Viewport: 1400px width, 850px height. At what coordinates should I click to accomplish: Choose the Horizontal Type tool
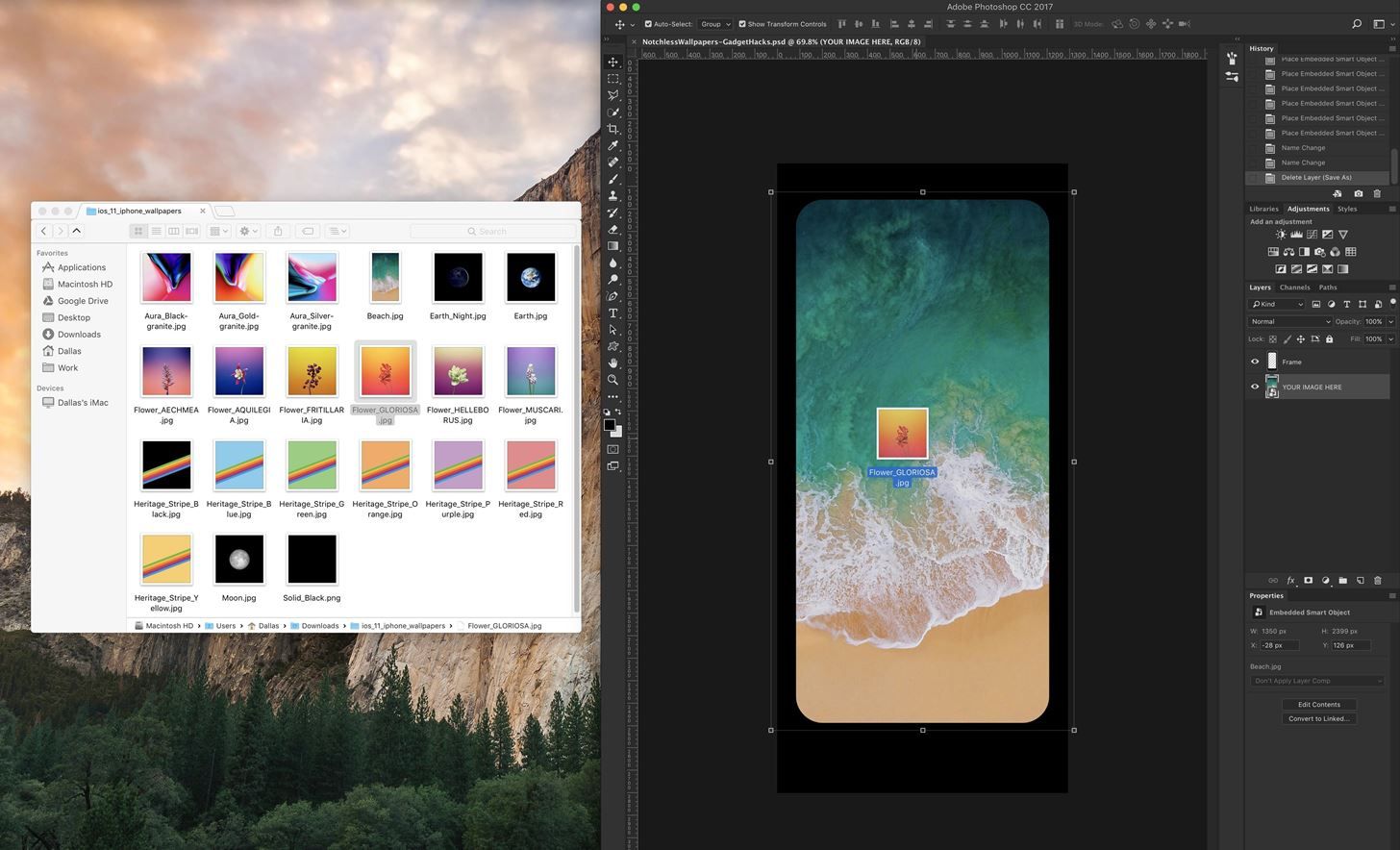point(612,312)
